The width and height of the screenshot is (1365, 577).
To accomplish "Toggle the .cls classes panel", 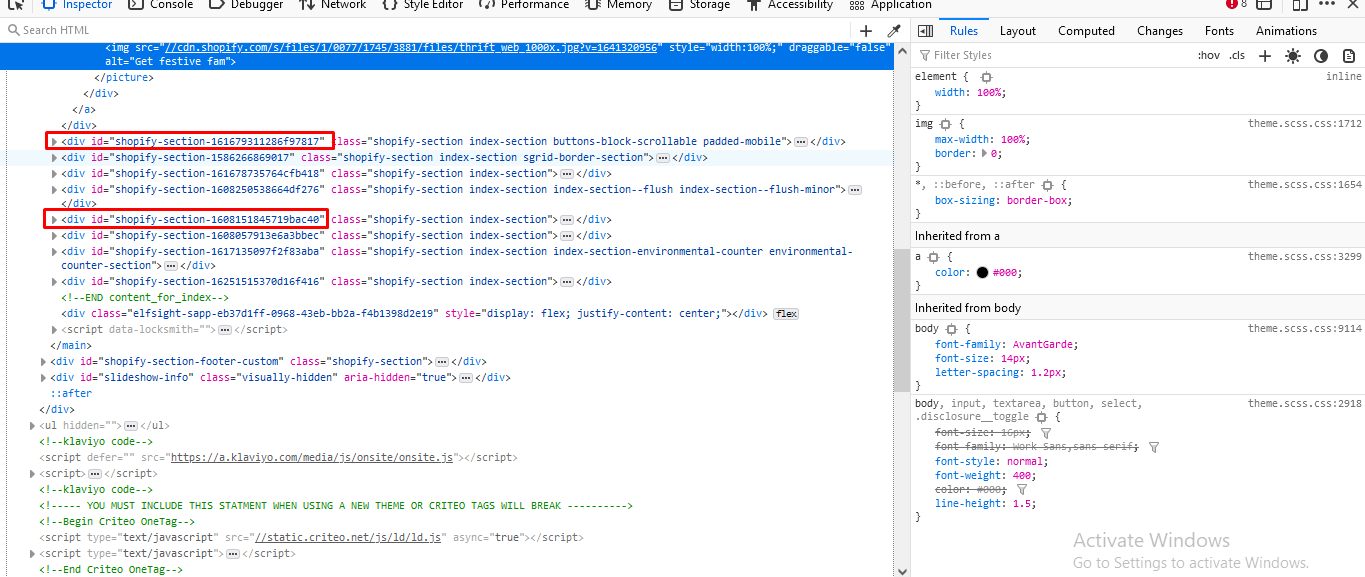I will click(x=1238, y=56).
